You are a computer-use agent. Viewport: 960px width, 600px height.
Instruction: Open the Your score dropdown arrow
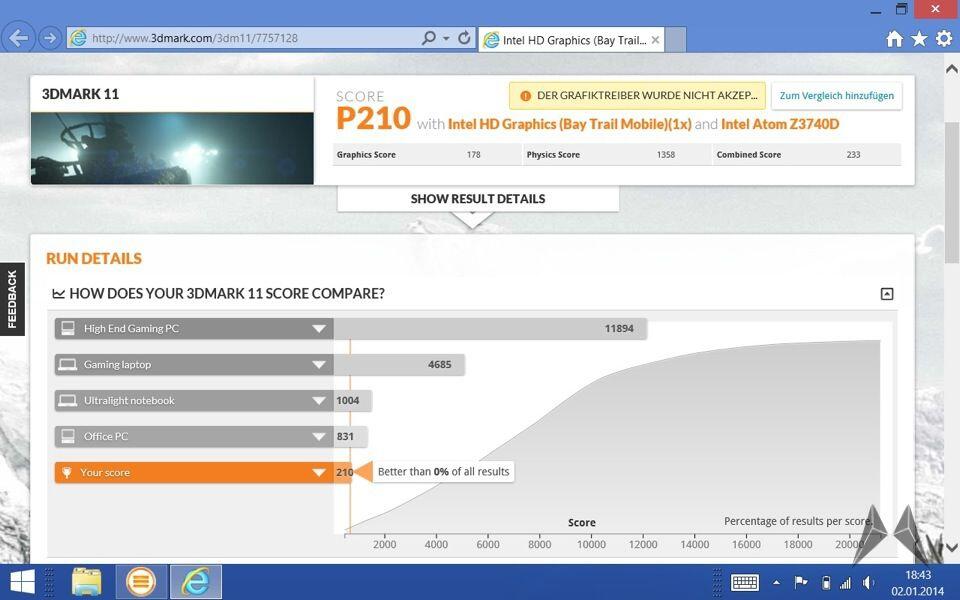coord(319,473)
